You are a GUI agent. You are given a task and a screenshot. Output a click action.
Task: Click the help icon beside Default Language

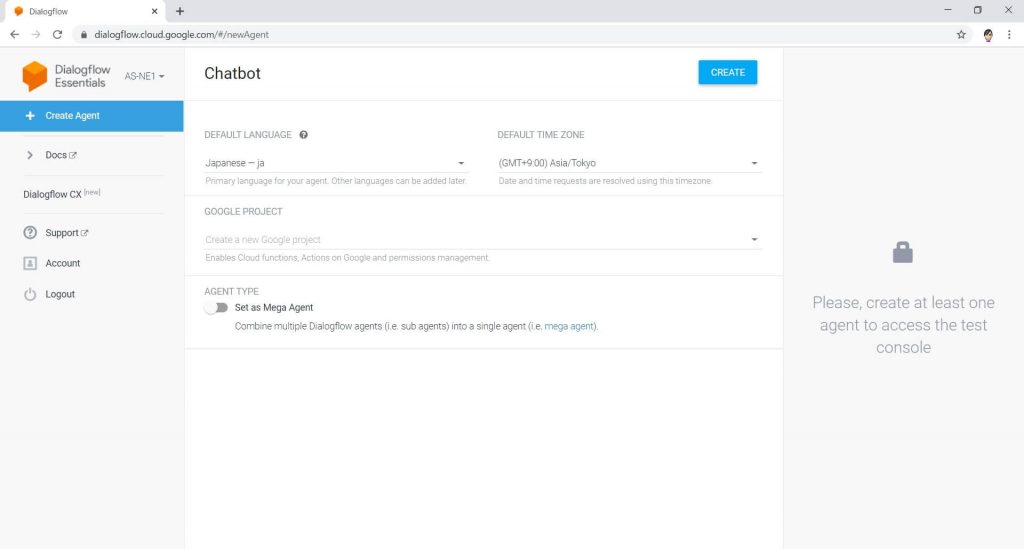tap(304, 134)
